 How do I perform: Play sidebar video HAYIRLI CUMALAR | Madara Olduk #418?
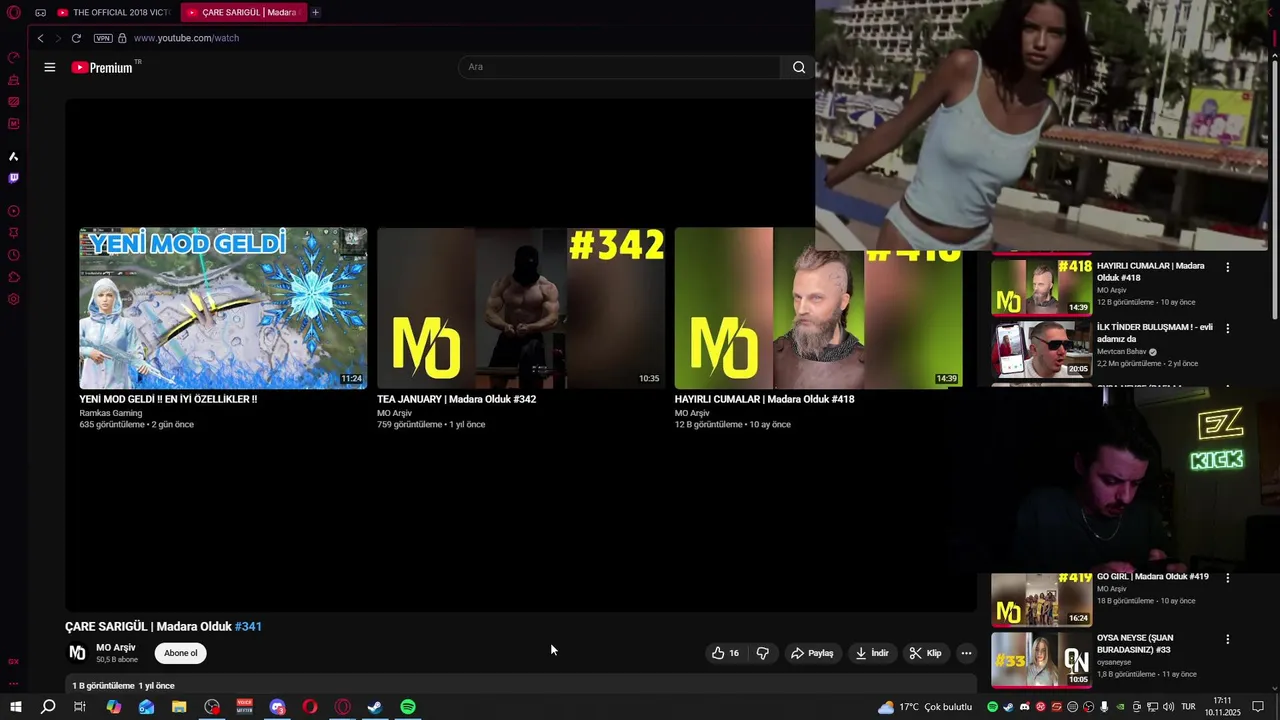tap(1151, 271)
